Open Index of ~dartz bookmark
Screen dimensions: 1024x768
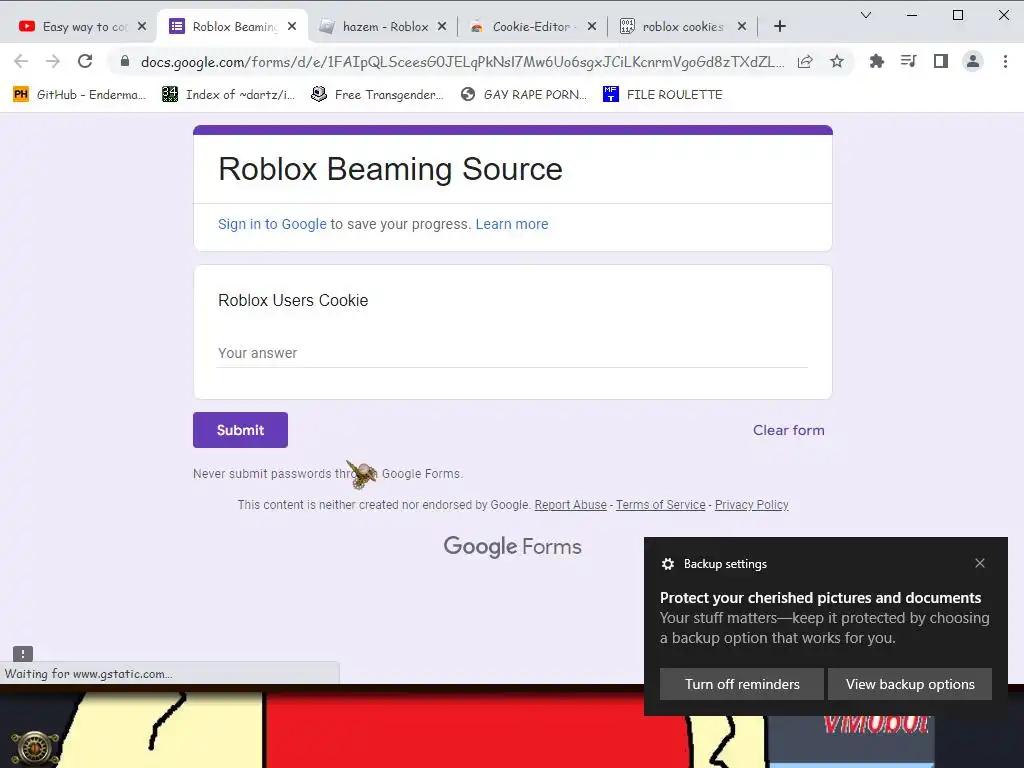[229, 95]
